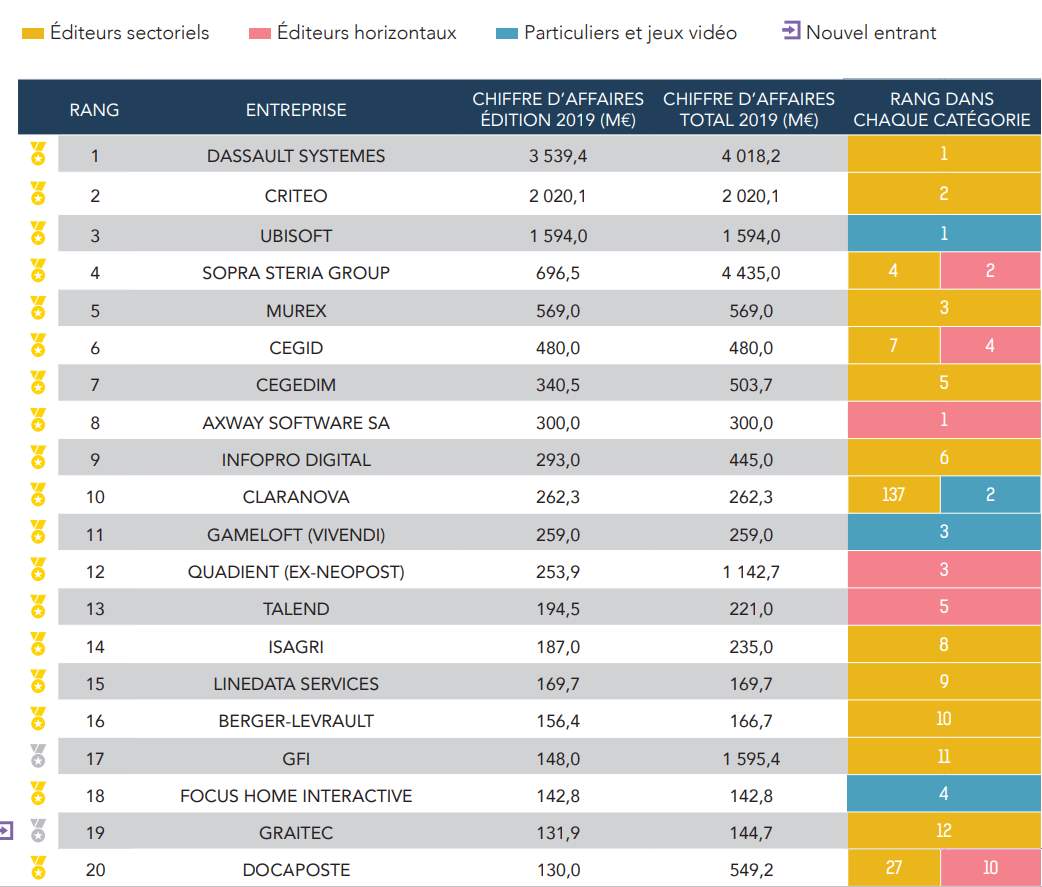Click the Nouvel entrant arrow icon in legend
1042x887 pixels.
click(x=791, y=31)
